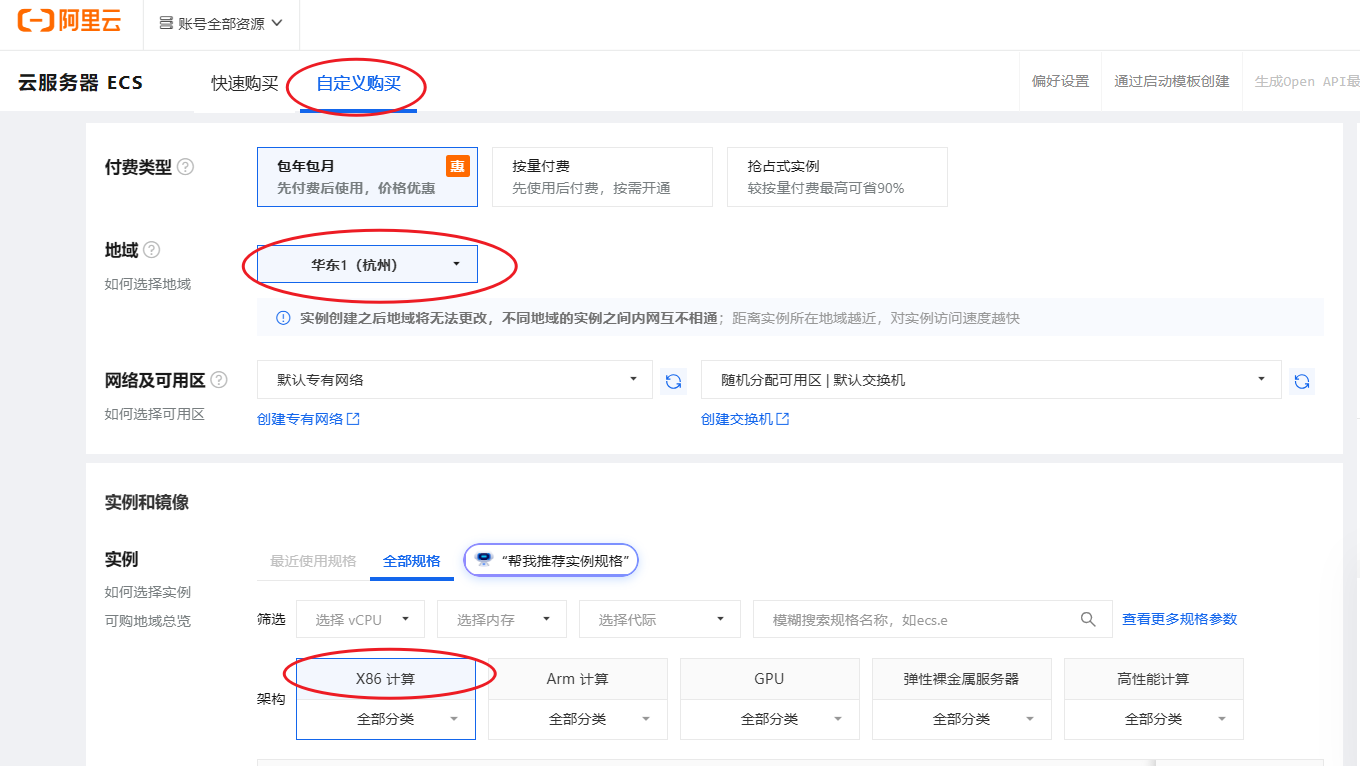Refresh the VPC network list

pyautogui.click(x=674, y=381)
